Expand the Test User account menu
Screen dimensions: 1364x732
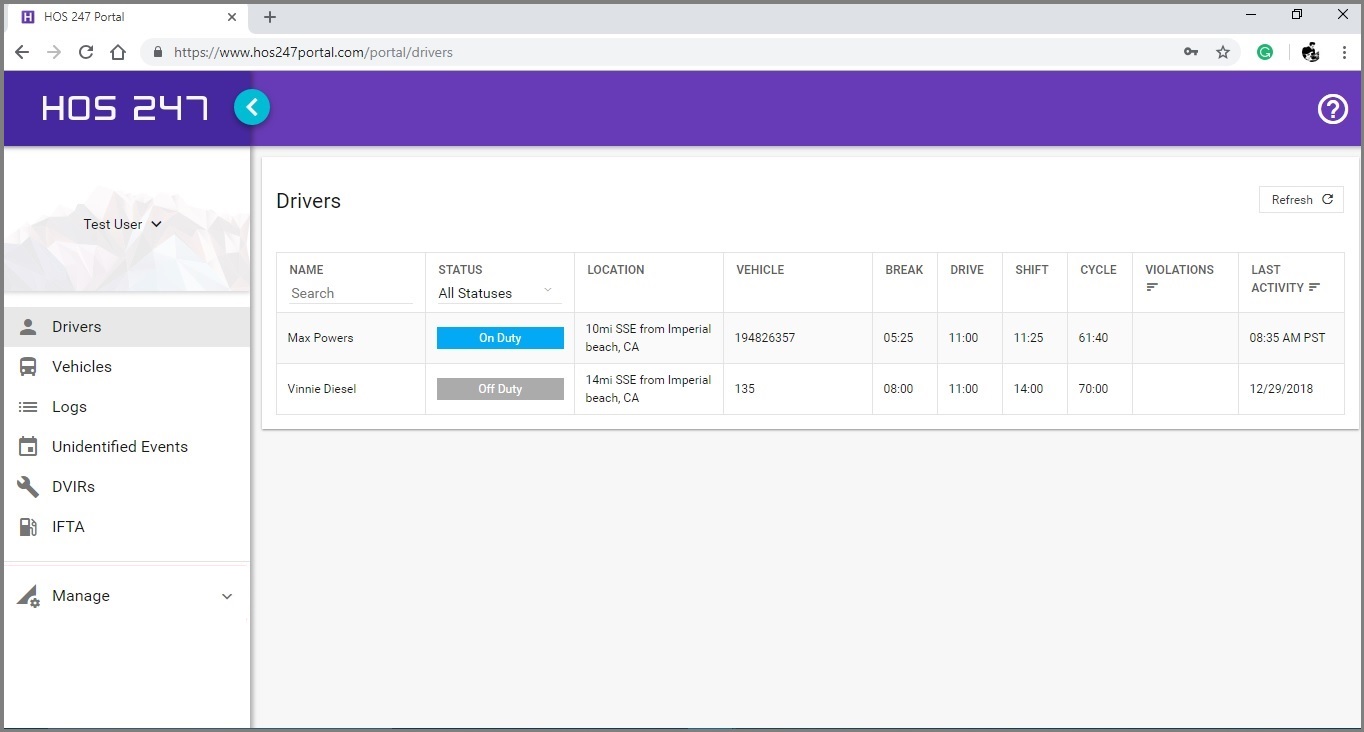(x=123, y=224)
